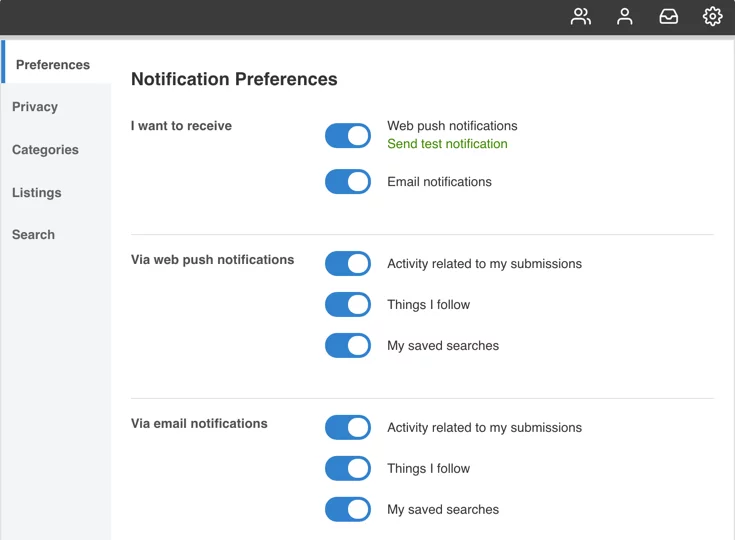
Task: Toggle email Things I follow switch
Action: [348, 469]
